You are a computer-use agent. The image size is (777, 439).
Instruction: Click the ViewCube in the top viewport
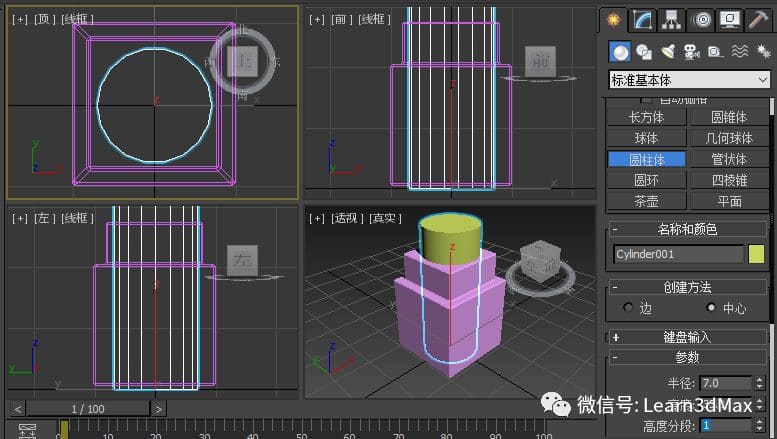[242, 61]
